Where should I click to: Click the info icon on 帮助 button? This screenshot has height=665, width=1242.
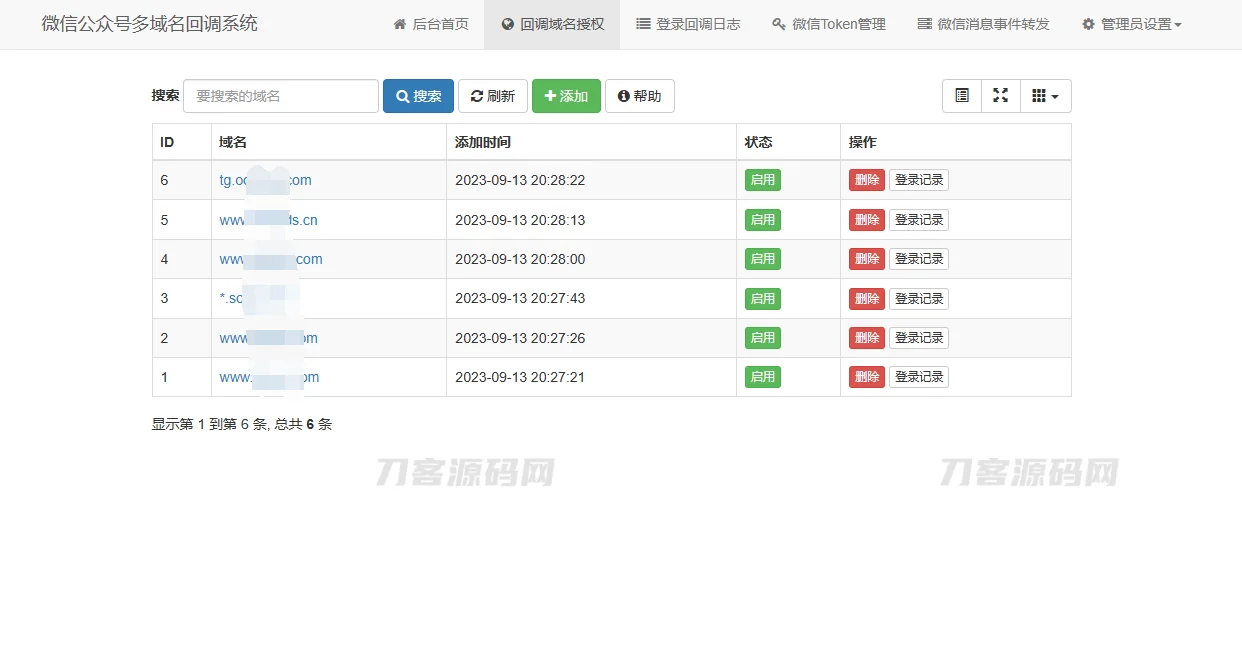(x=623, y=95)
